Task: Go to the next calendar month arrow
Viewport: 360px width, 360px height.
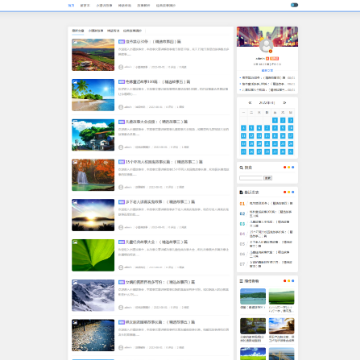Action: (x=284, y=103)
